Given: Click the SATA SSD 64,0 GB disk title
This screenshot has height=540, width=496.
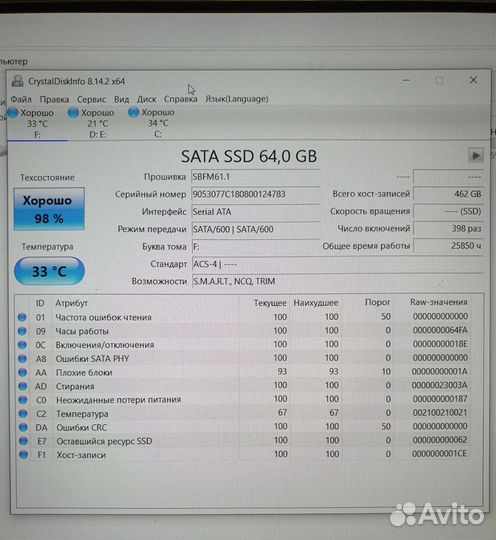Looking at the screenshot, I should click(x=249, y=157).
